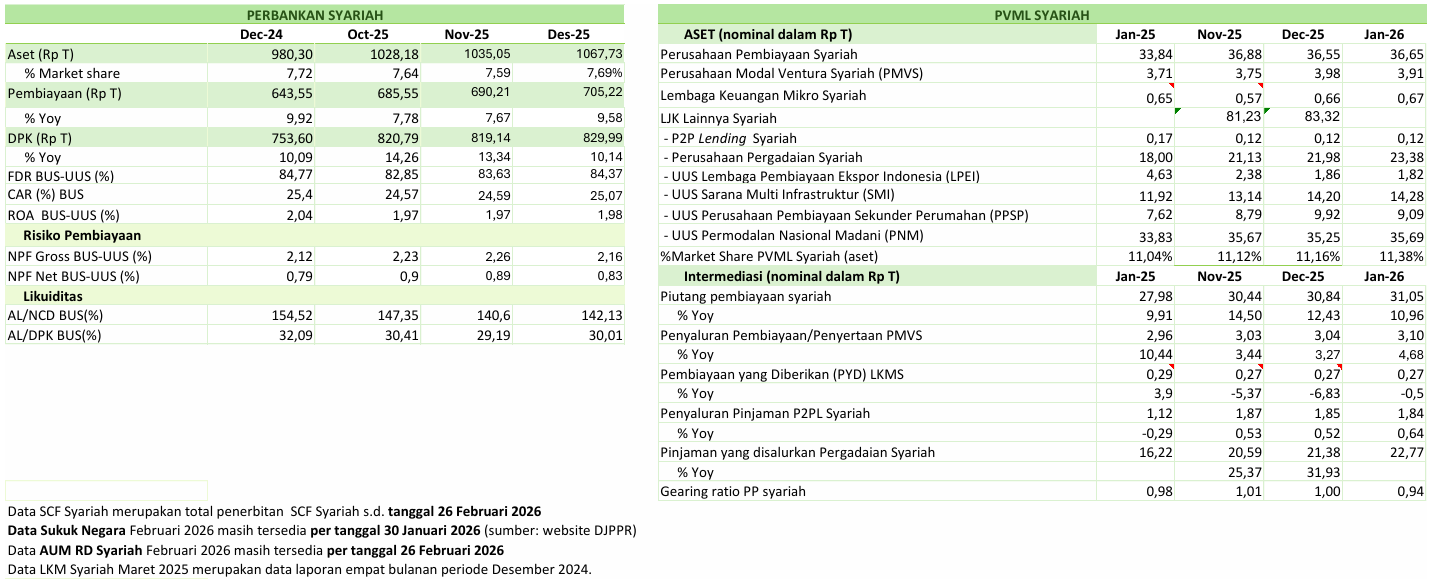Click the PERBANKAN SYARIAH table header
Image resolution: width=1434 pixels, height=582 pixels.
pos(314,15)
